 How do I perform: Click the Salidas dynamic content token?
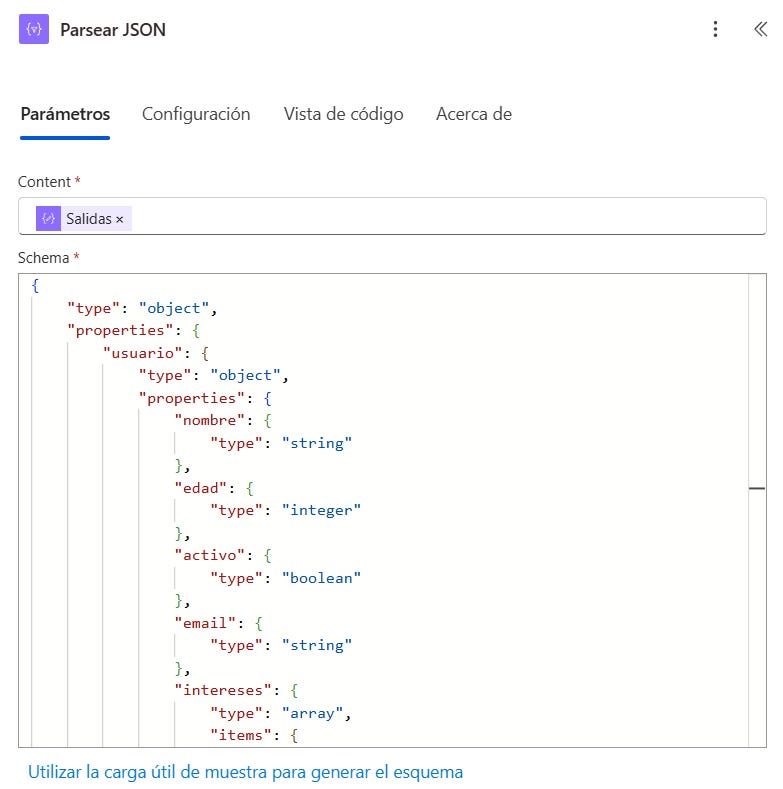coord(84,218)
